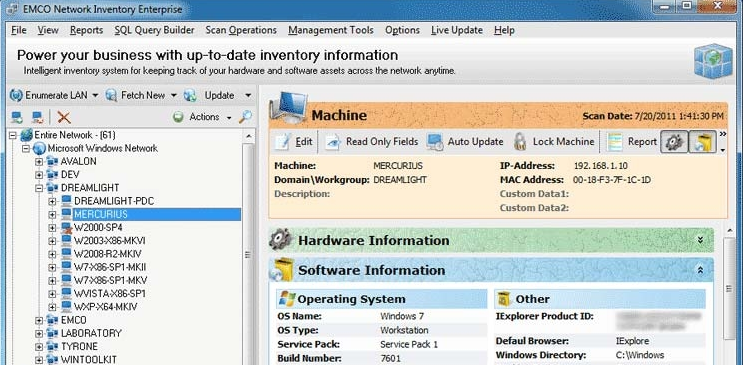The height and width of the screenshot is (365, 743).
Task: Open the Enumerate LAN dropdown arrow
Action: coord(95,95)
